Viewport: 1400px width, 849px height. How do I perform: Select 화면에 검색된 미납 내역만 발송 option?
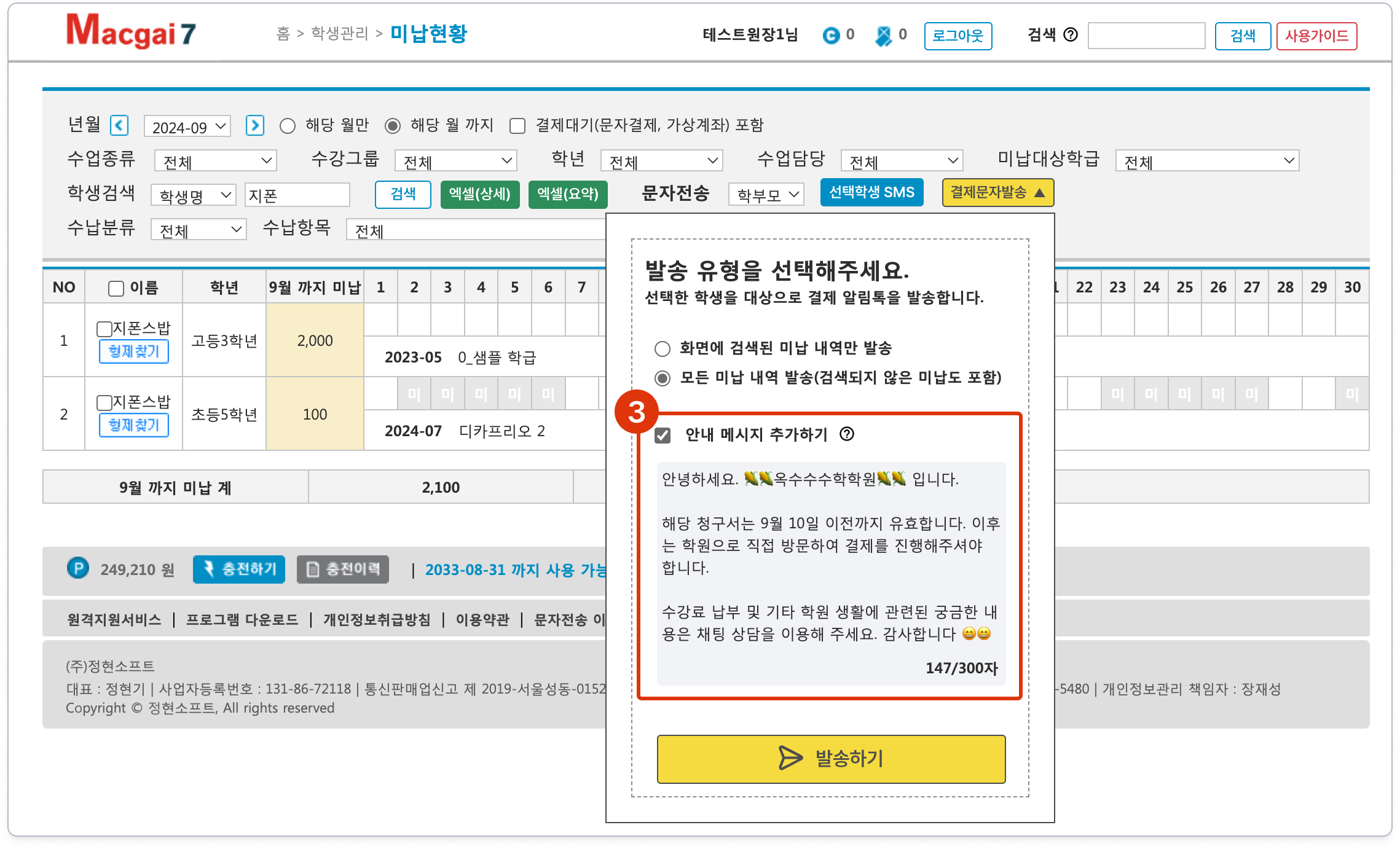pos(663,349)
